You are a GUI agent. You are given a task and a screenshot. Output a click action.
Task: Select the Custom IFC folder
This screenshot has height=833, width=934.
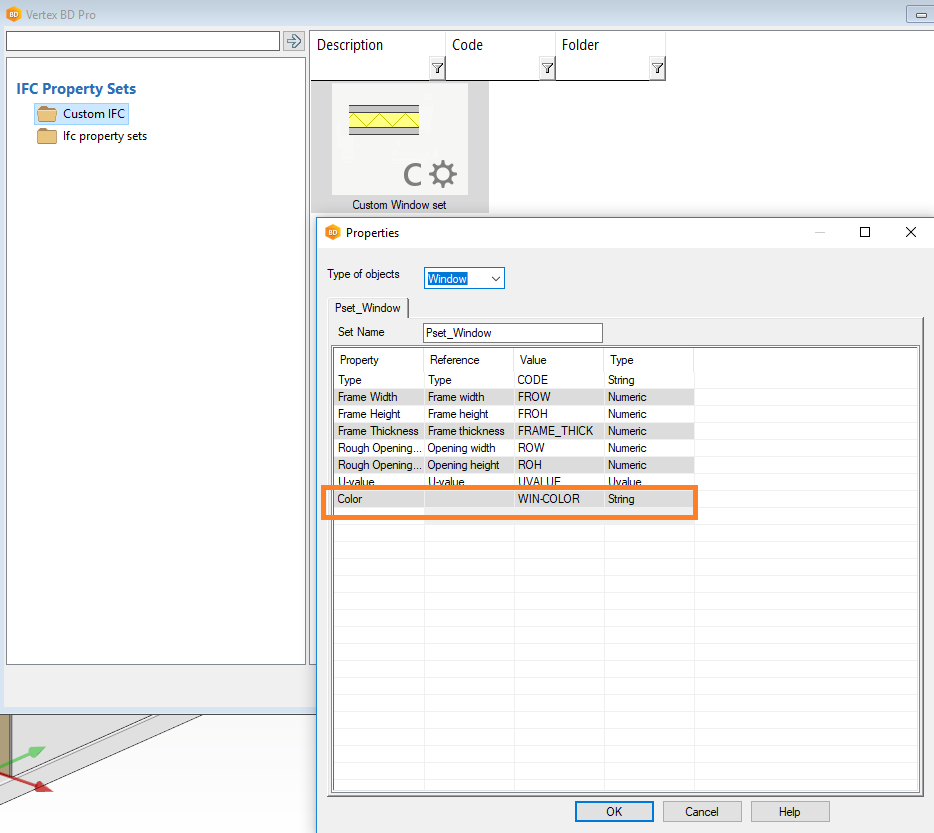[93, 114]
